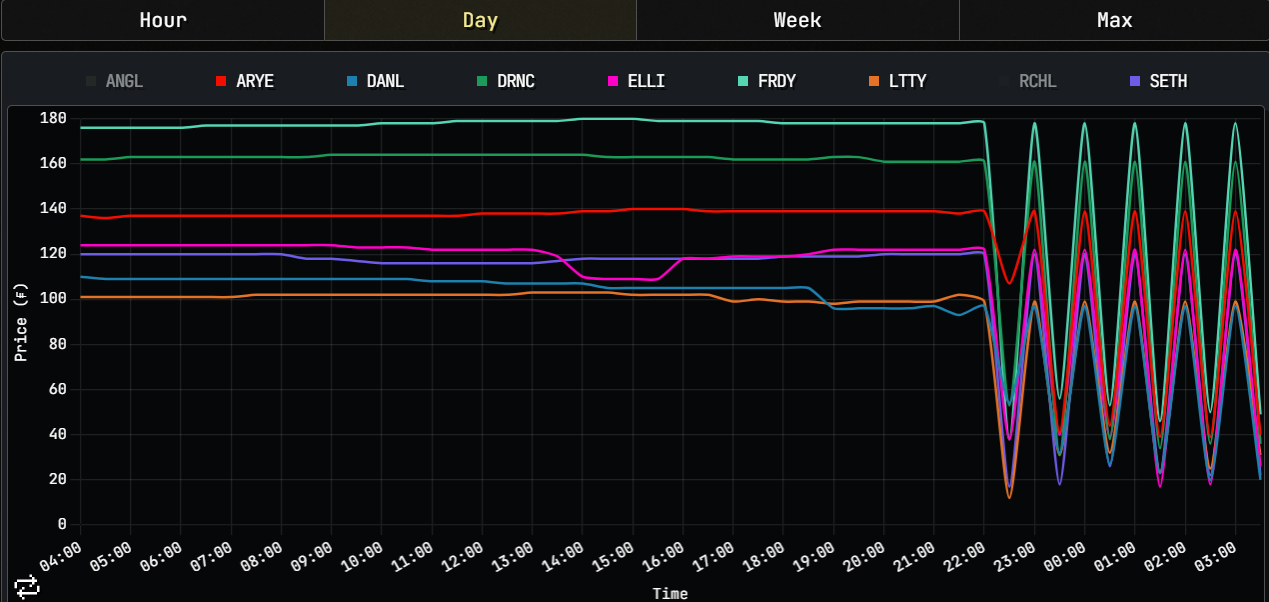Click the 'Price (₣)' y-axis title

tap(21, 321)
